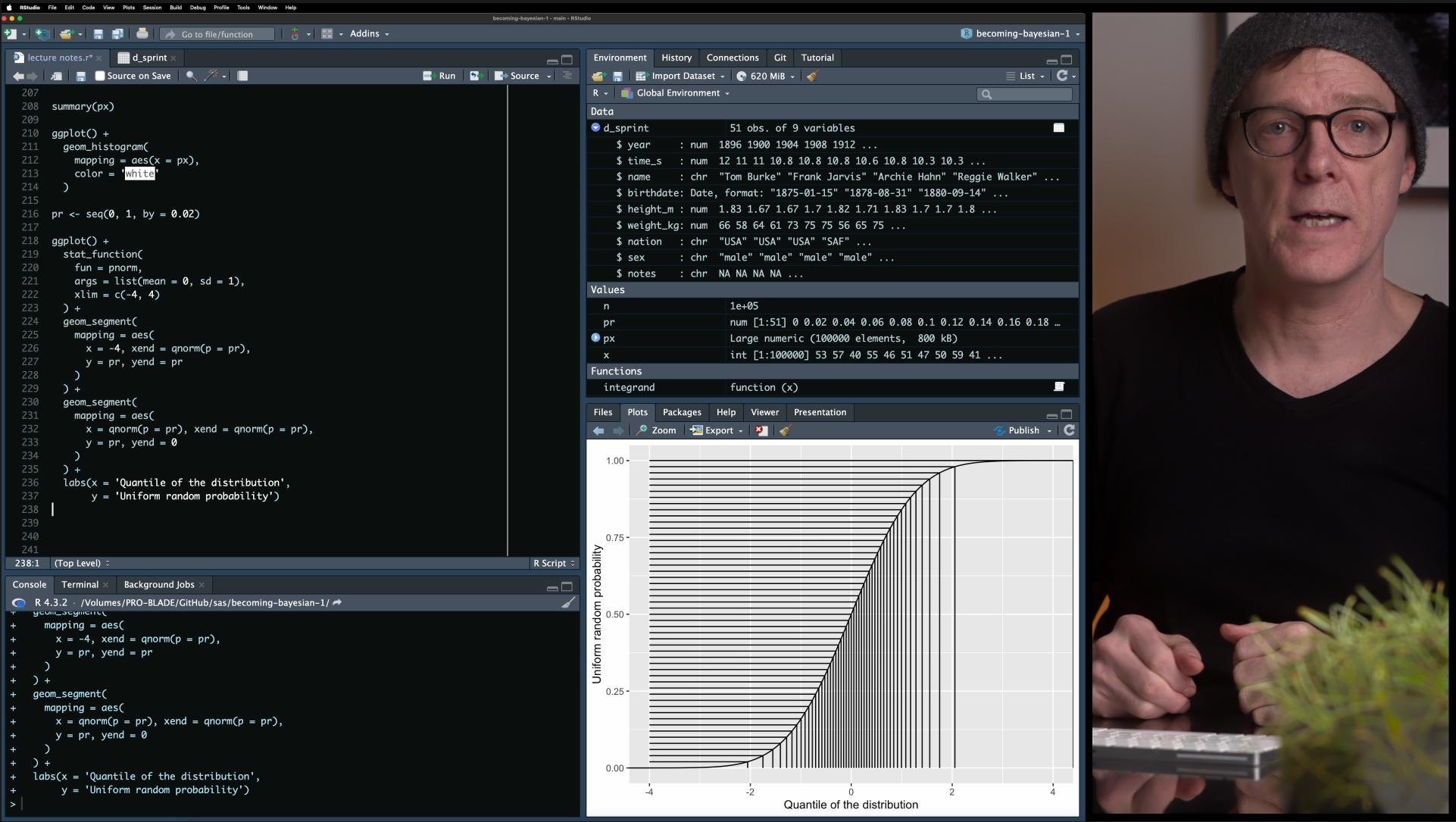
Task: Go back to previous source location arrow in editor
Action: (18, 76)
